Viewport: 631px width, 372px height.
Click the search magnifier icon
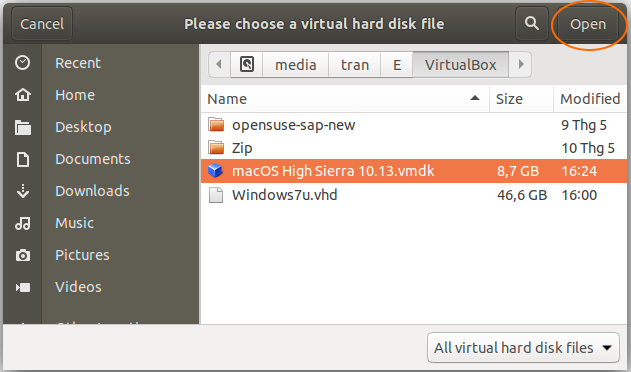[x=532, y=23]
